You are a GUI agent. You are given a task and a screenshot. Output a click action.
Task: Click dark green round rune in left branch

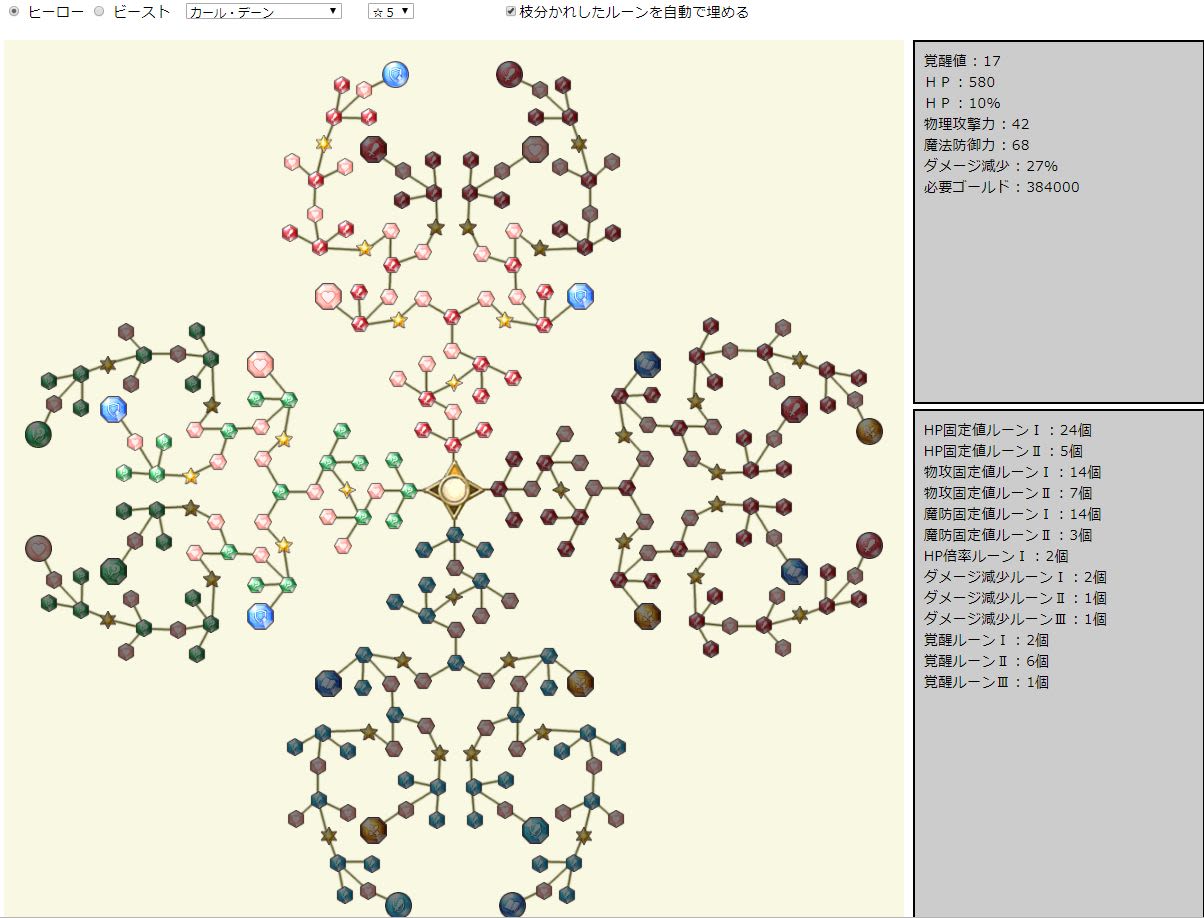point(38,434)
